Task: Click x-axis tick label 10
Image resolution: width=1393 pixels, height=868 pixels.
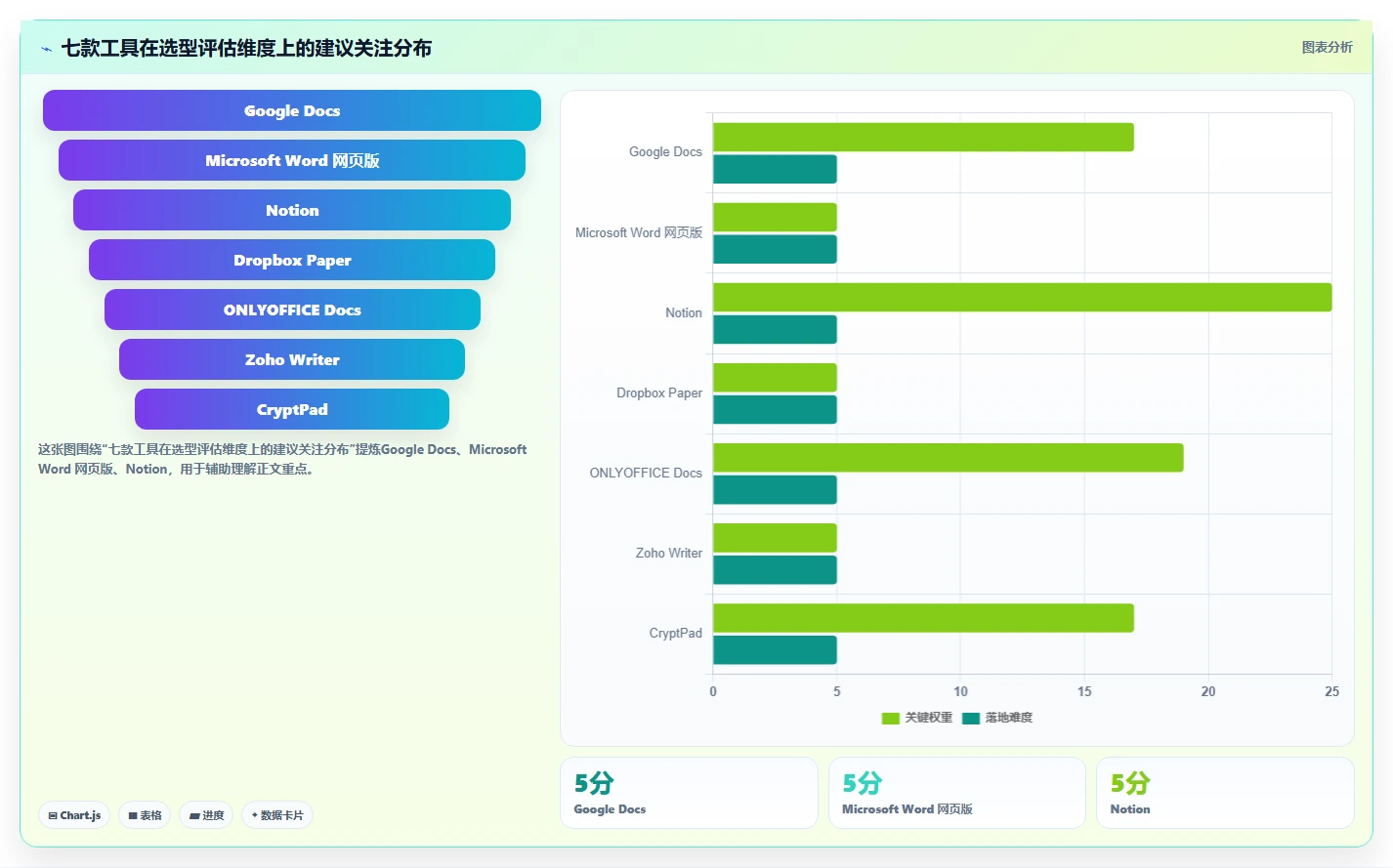Action: [x=960, y=691]
